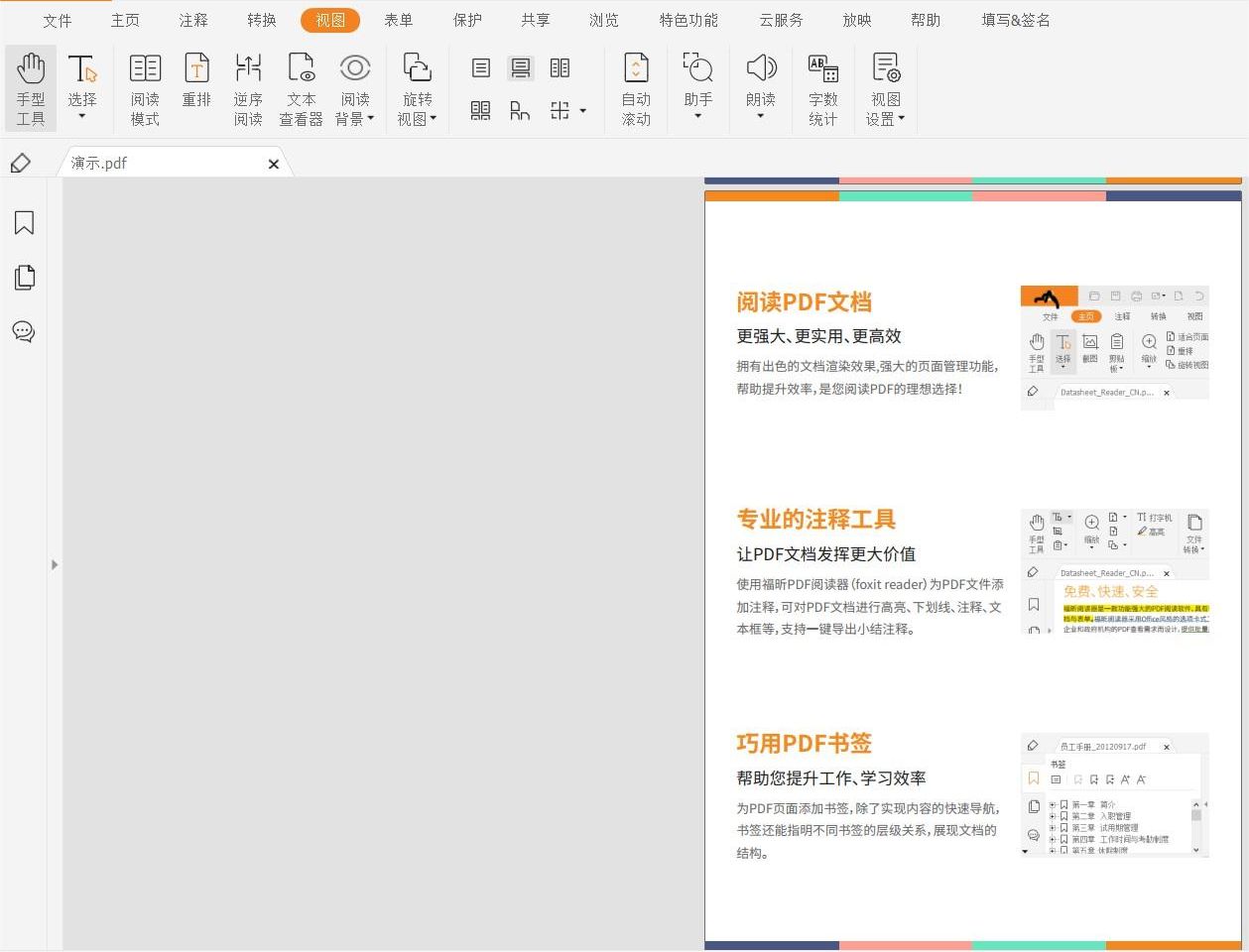Open the Text Viewer (文本查看器)

pyautogui.click(x=301, y=88)
